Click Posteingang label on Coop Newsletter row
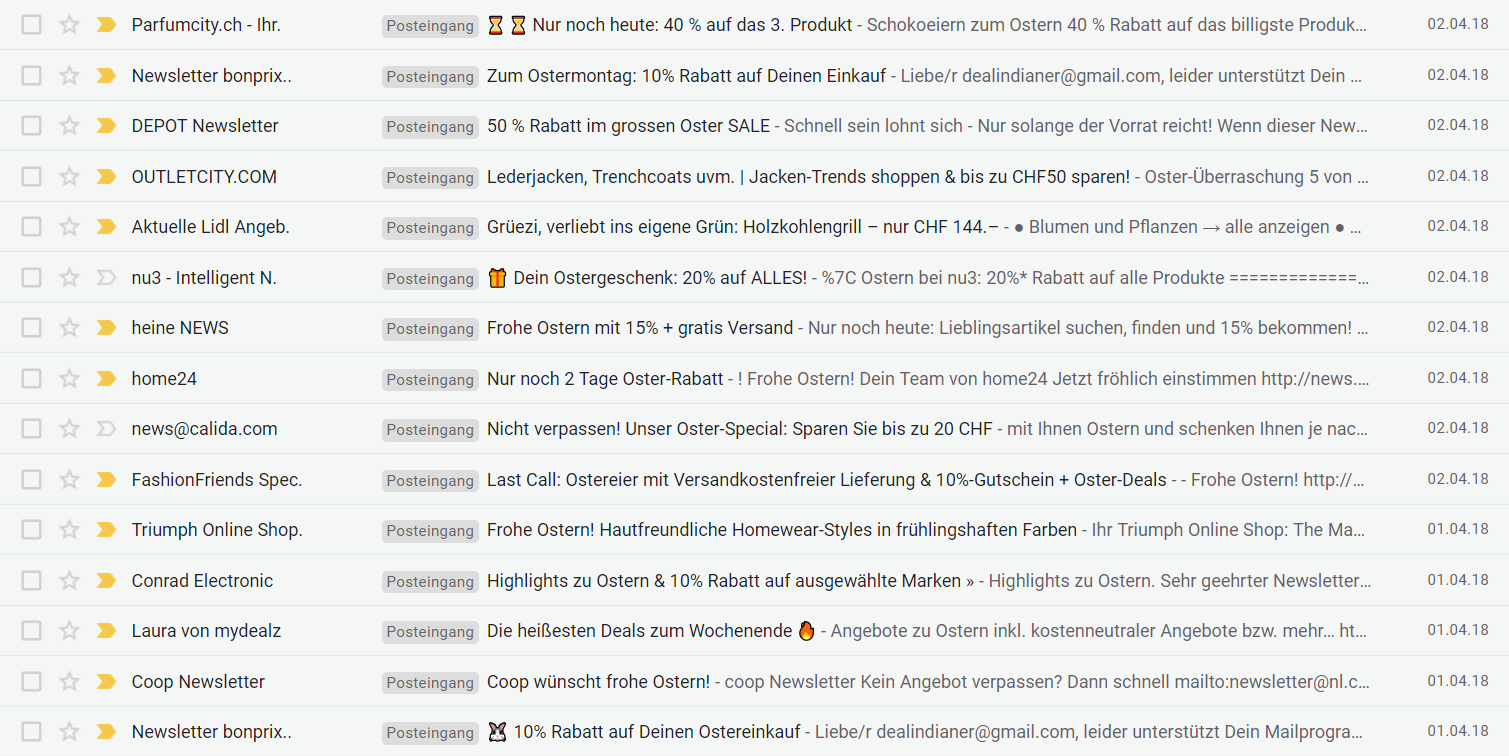Screen dimensions: 1509x756 point(430,683)
